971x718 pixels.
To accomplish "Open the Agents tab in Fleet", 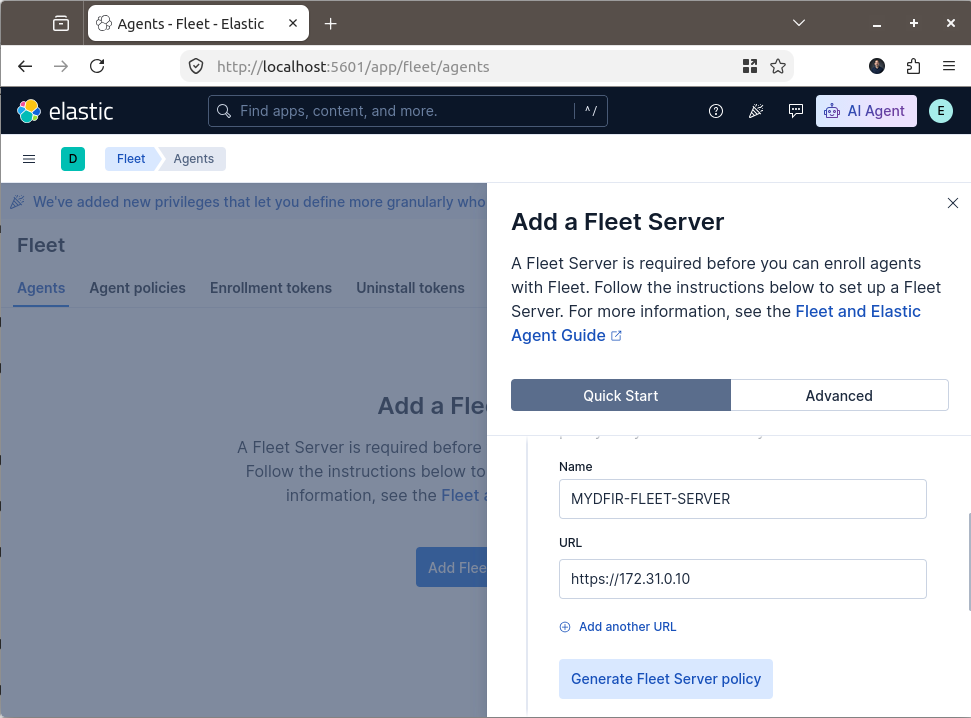I will (41, 288).
